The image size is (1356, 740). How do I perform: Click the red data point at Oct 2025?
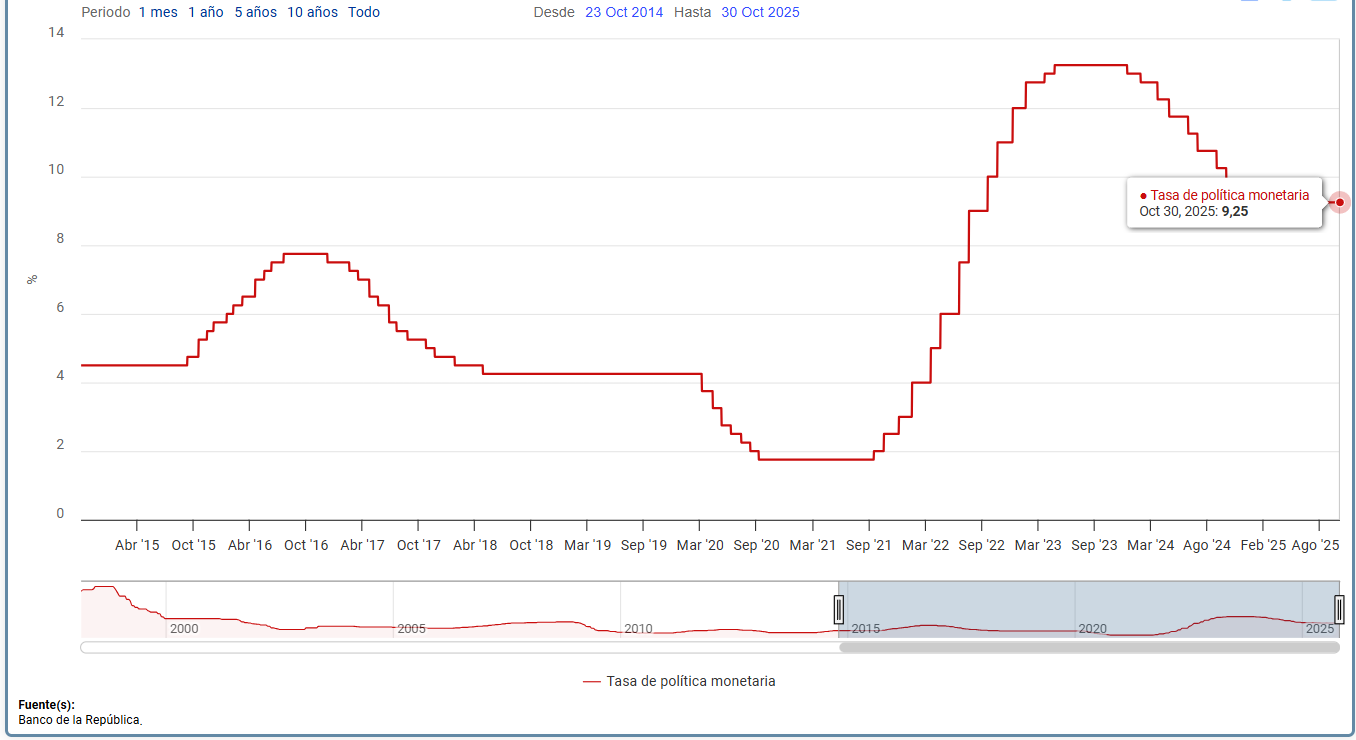1340,202
